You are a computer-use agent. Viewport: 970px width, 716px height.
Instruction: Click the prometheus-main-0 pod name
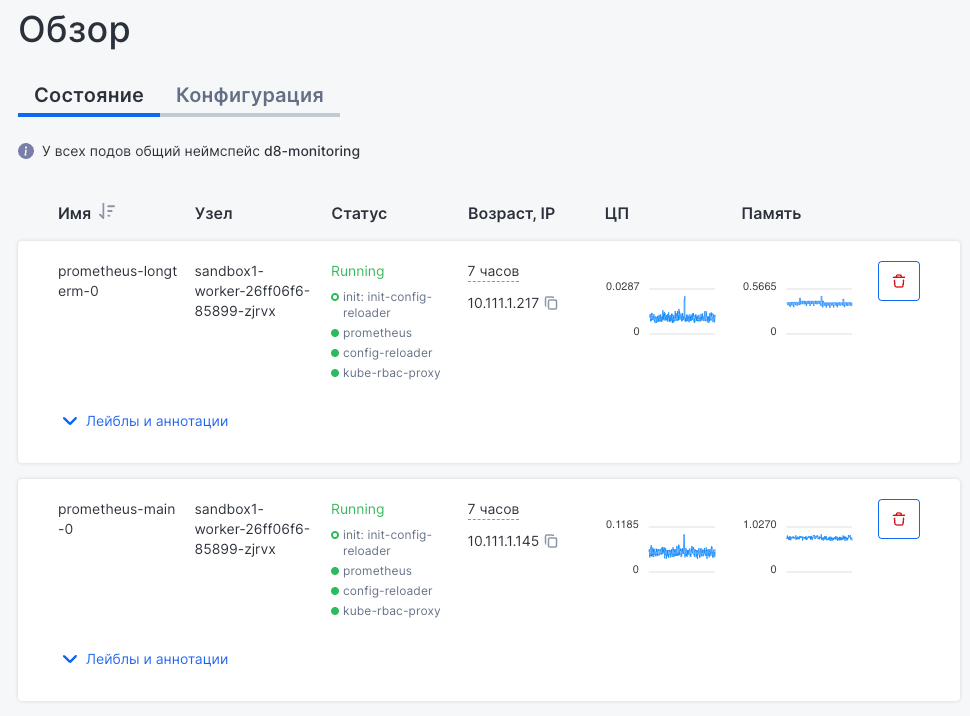116,519
